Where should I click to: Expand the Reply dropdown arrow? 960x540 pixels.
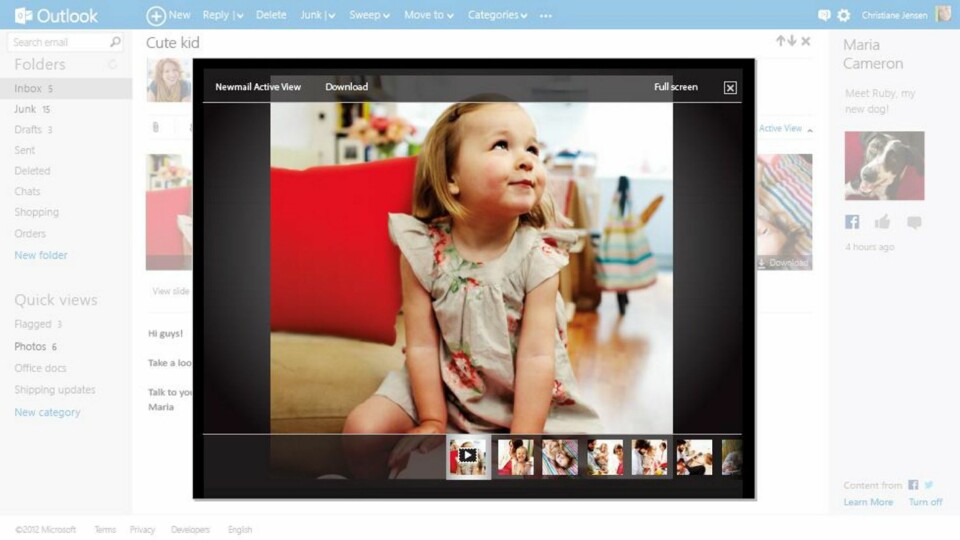[239, 16]
